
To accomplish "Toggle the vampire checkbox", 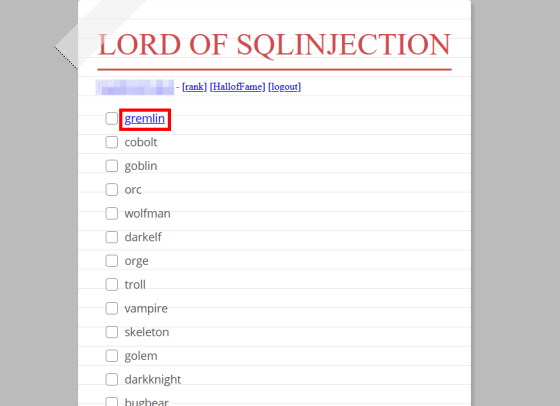I will pos(112,308).
